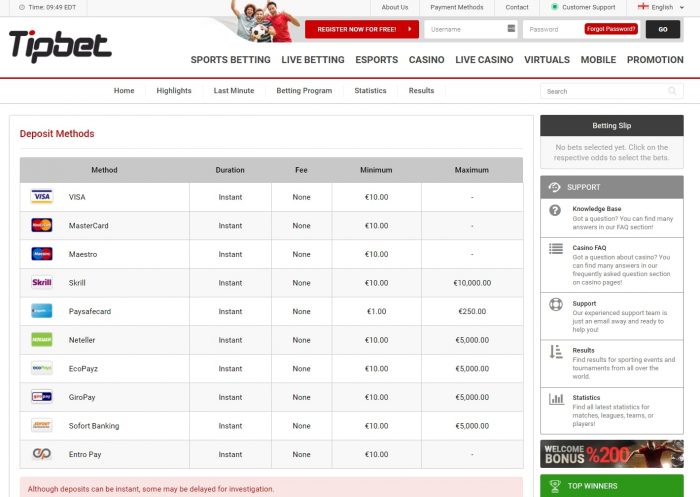Image resolution: width=700 pixels, height=497 pixels.
Task: Open the LIVE CASINO section
Action: (x=484, y=60)
